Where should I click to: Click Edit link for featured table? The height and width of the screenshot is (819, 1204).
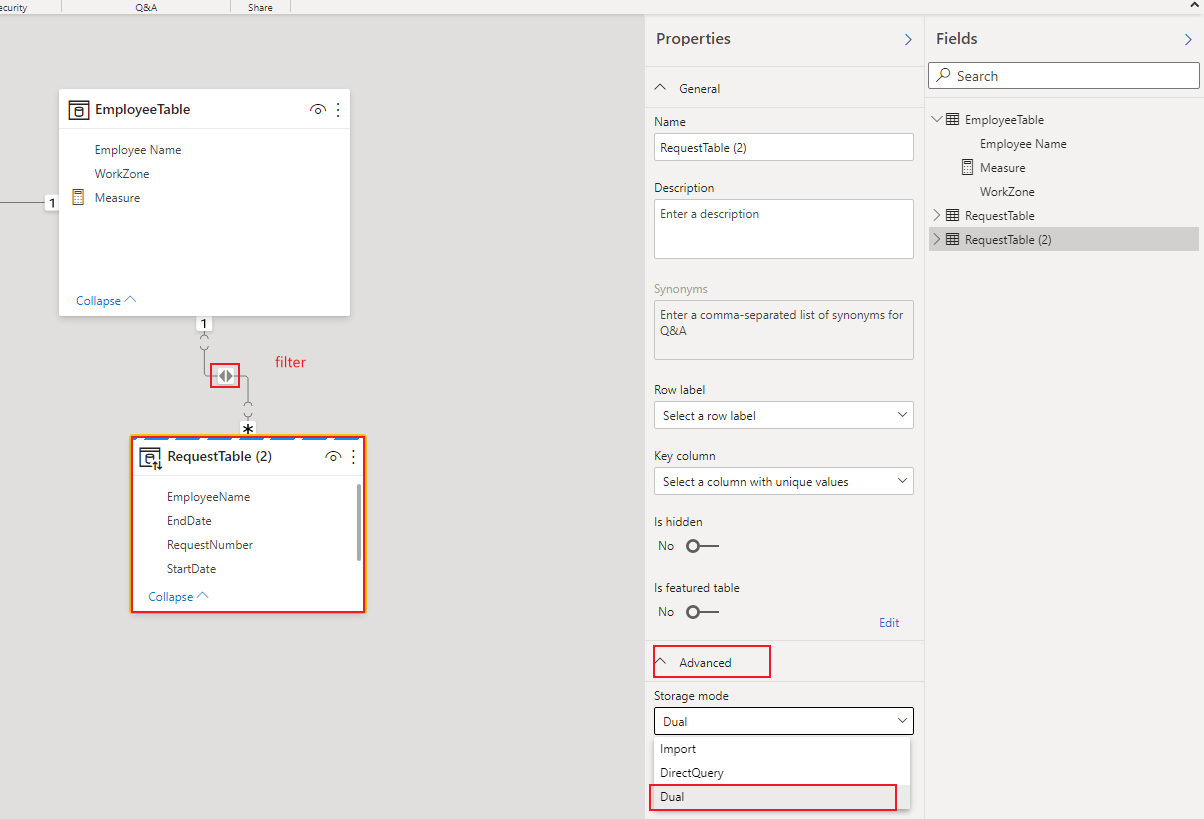point(889,623)
